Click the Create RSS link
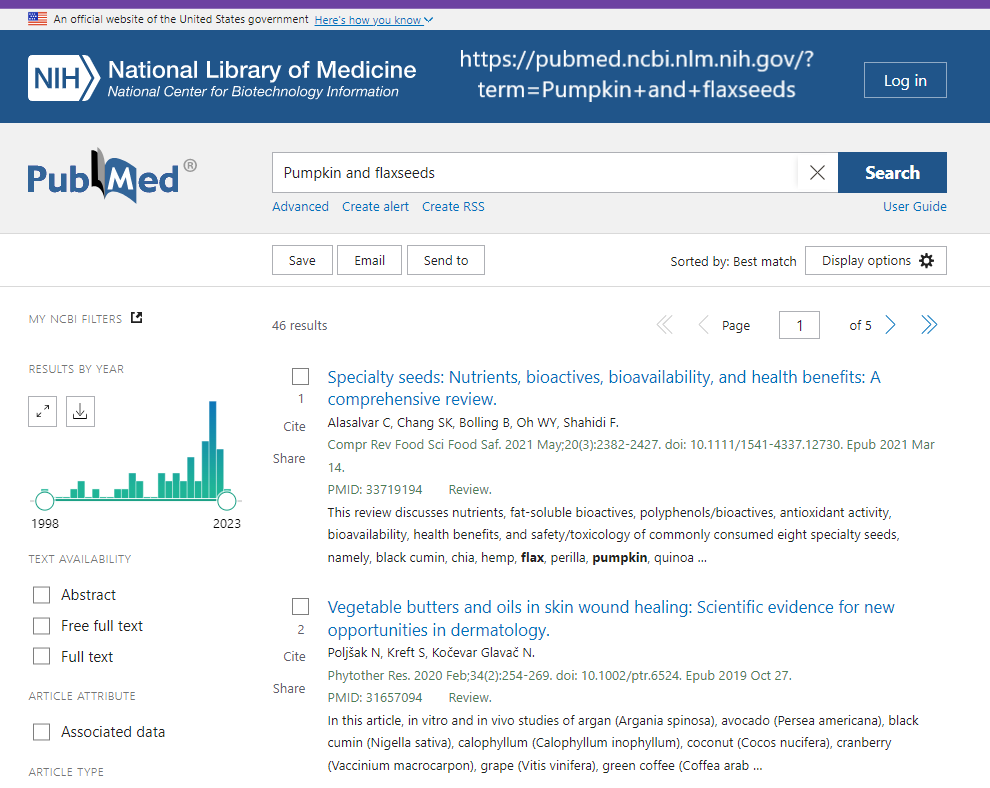Viewport: 990px width, 788px height. [453, 206]
